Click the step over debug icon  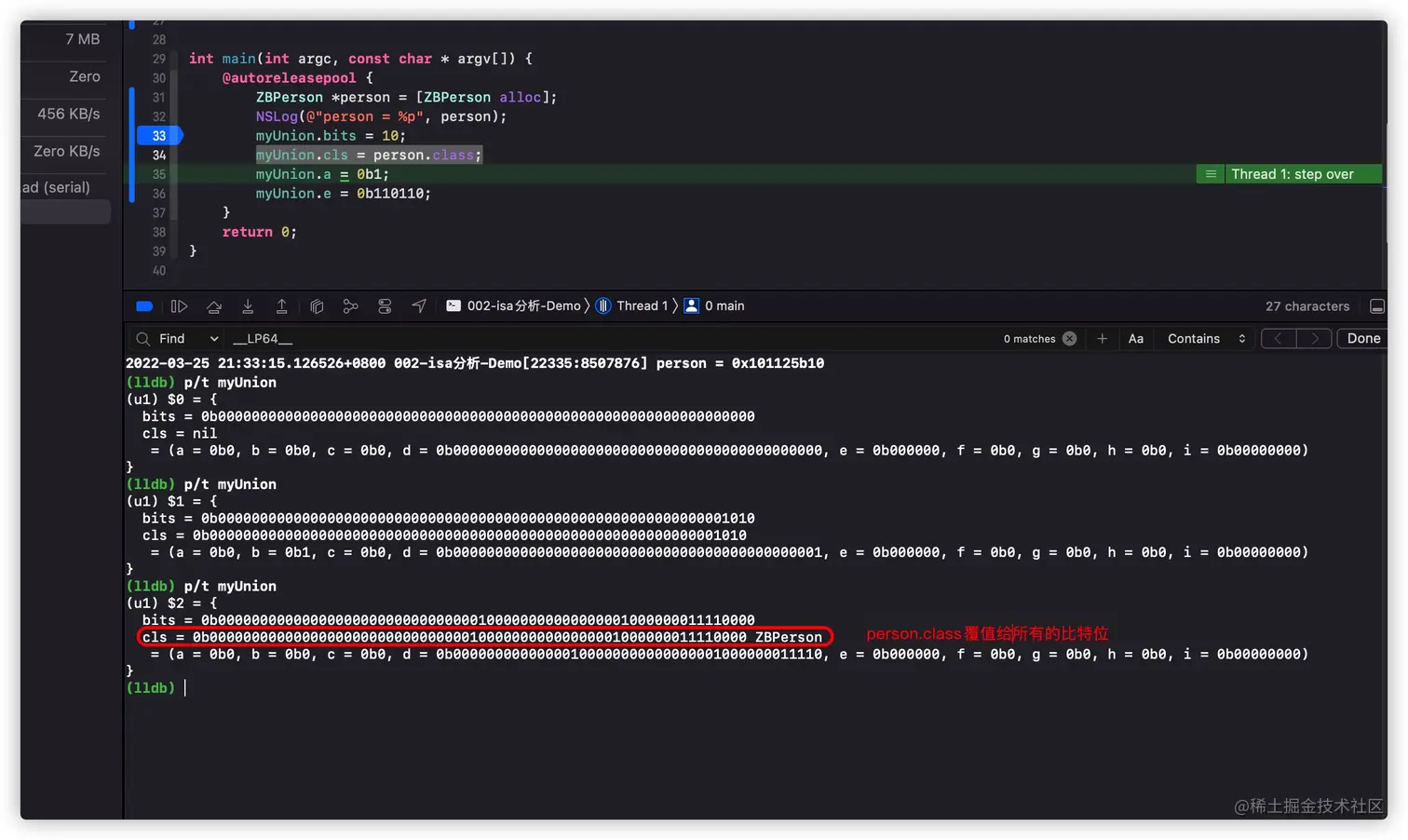(214, 306)
